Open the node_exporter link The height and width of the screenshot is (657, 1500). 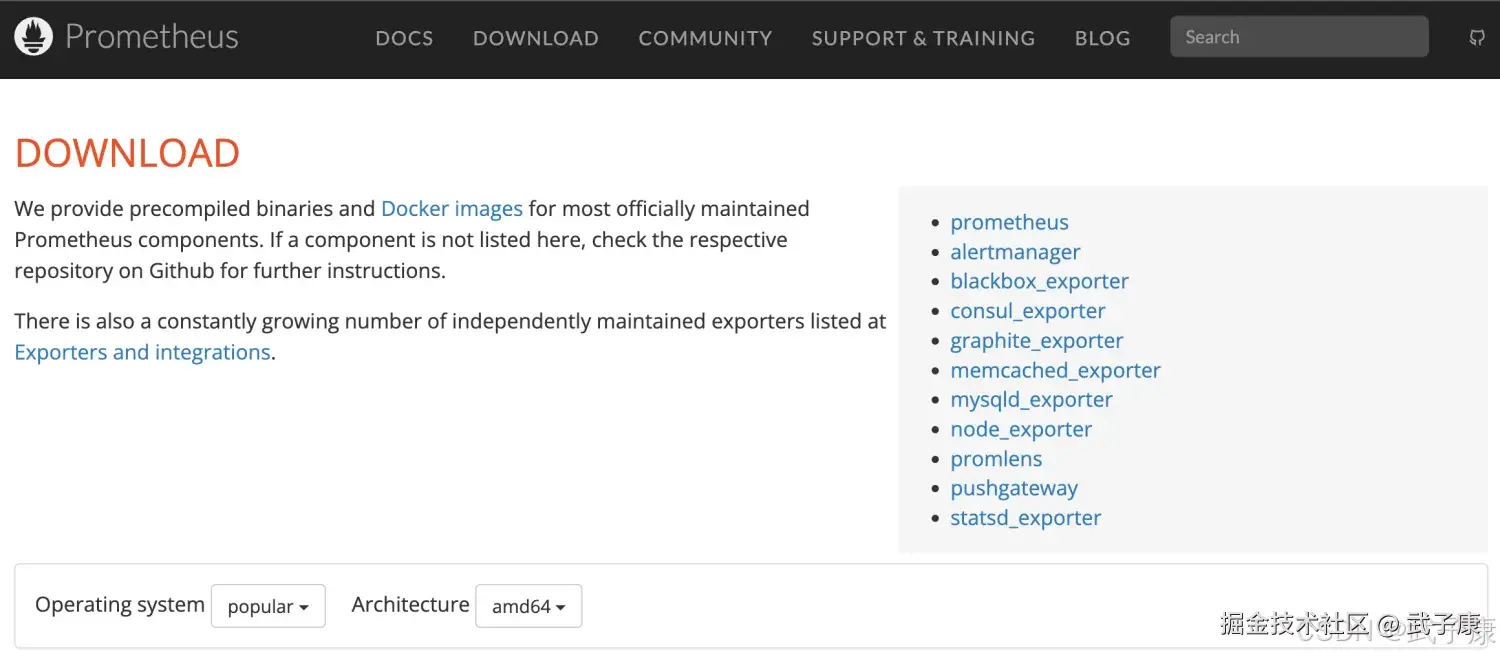click(1021, 429)
